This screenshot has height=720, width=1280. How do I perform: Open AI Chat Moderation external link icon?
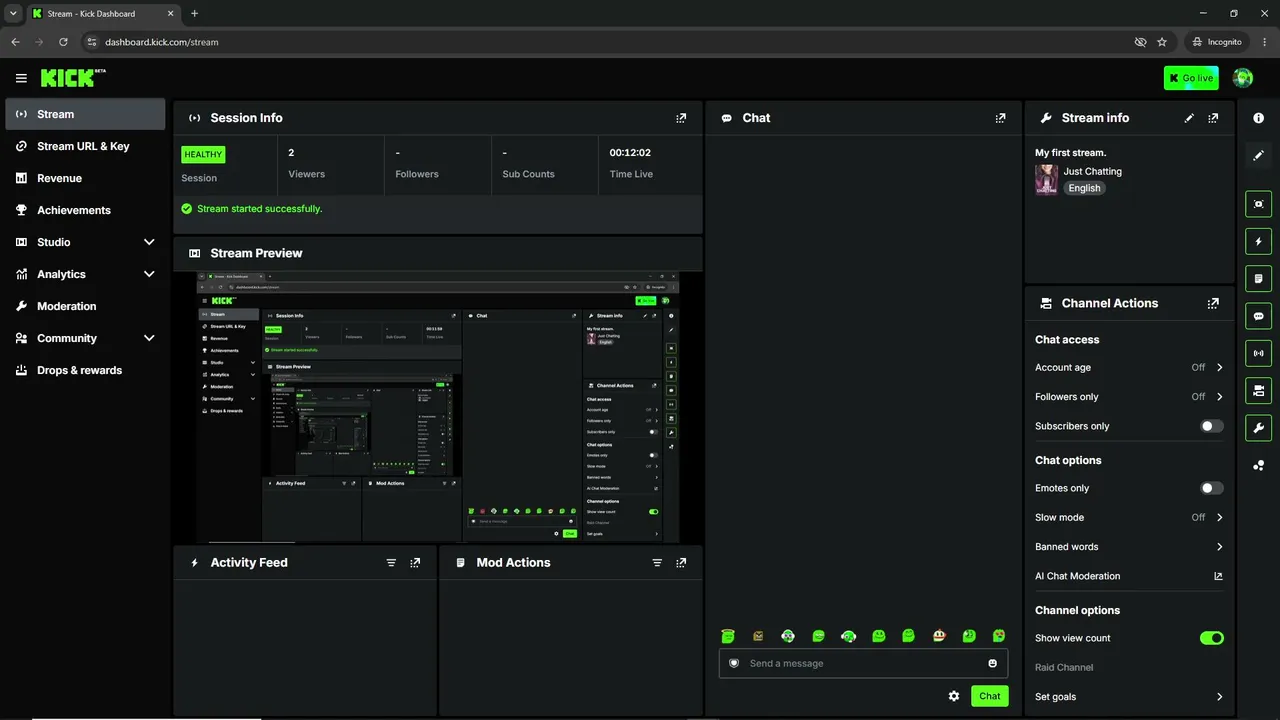coord(1218,576)
